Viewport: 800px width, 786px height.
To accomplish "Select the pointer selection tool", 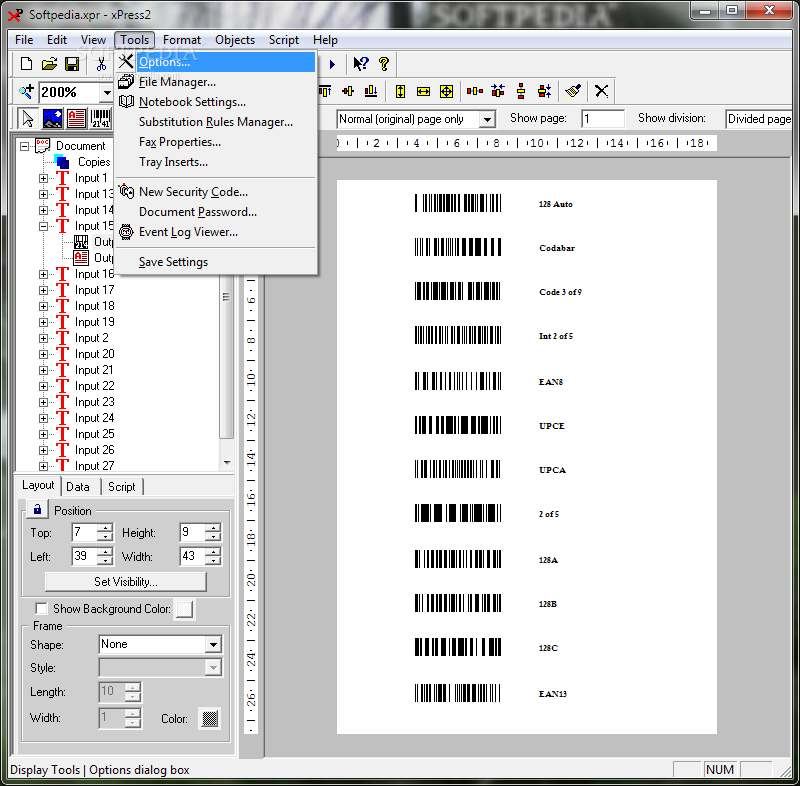I will click(28, 118).
